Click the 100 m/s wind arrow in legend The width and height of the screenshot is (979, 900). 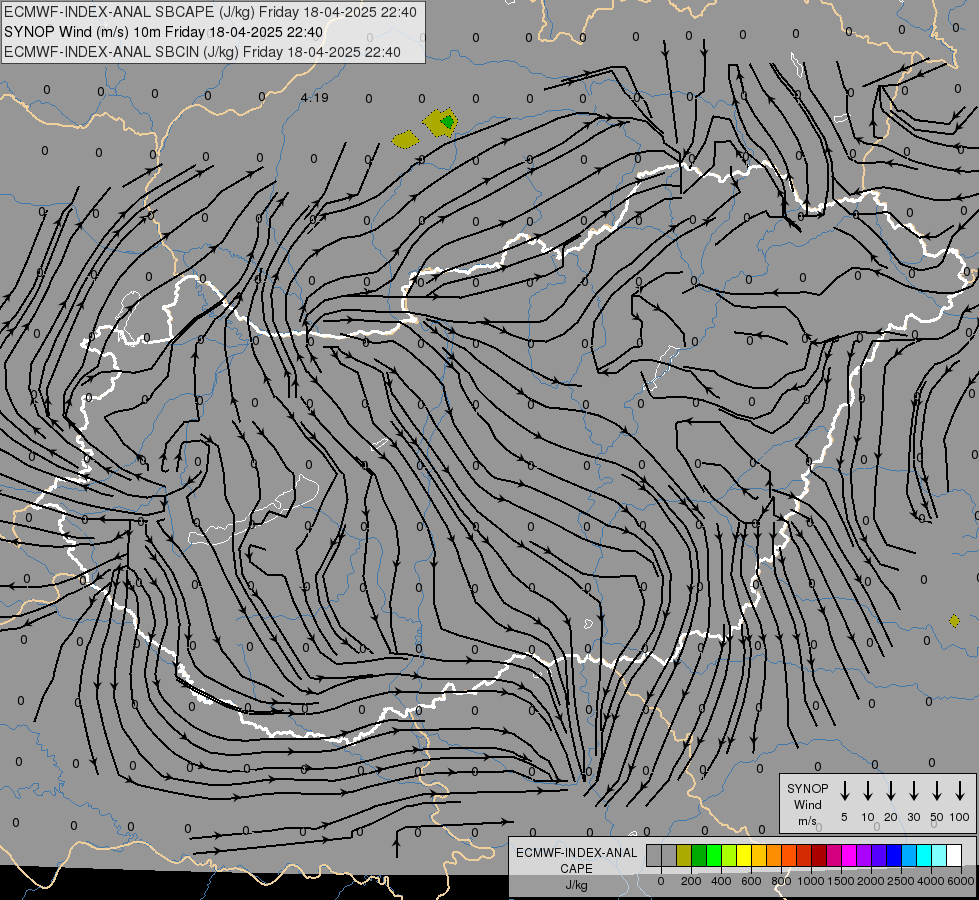point(960,790)
